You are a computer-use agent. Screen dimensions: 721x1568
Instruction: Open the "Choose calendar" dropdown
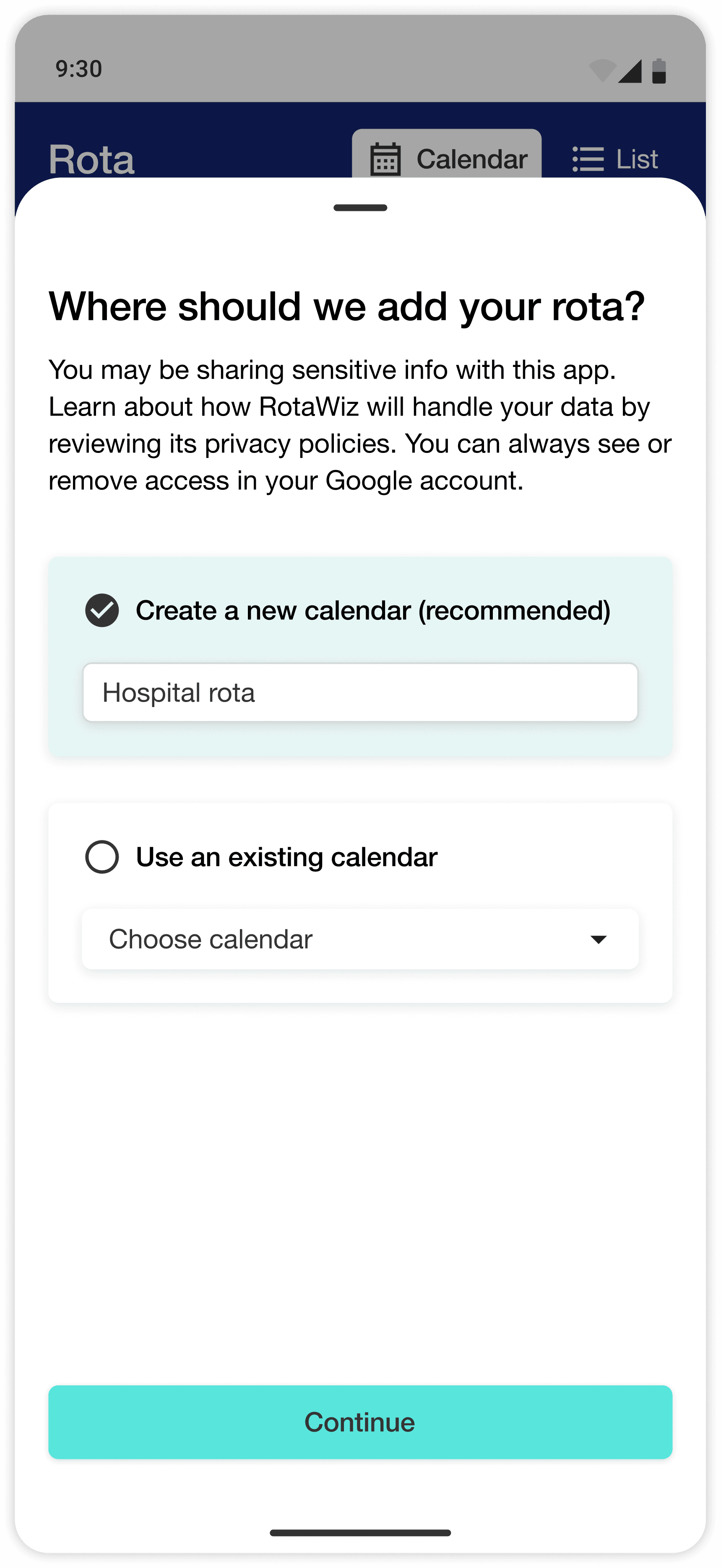341,939
